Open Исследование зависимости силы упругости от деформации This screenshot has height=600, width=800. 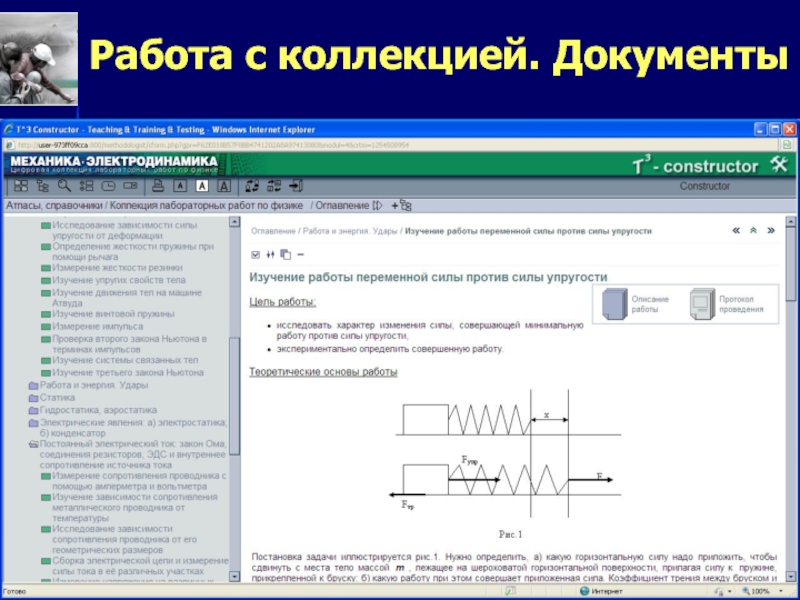(124, 230)
